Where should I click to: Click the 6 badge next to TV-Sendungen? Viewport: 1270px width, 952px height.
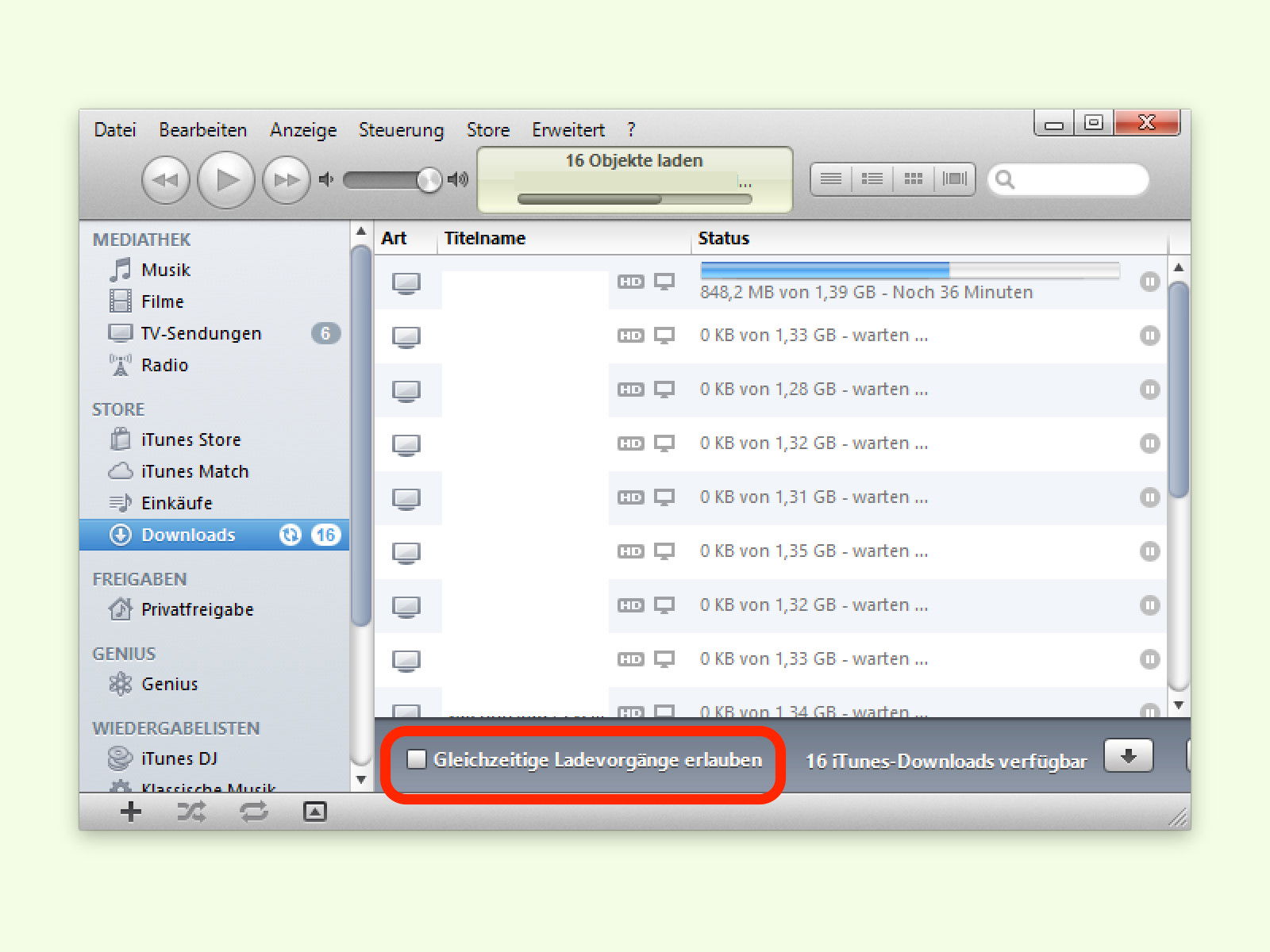(325, 333)
